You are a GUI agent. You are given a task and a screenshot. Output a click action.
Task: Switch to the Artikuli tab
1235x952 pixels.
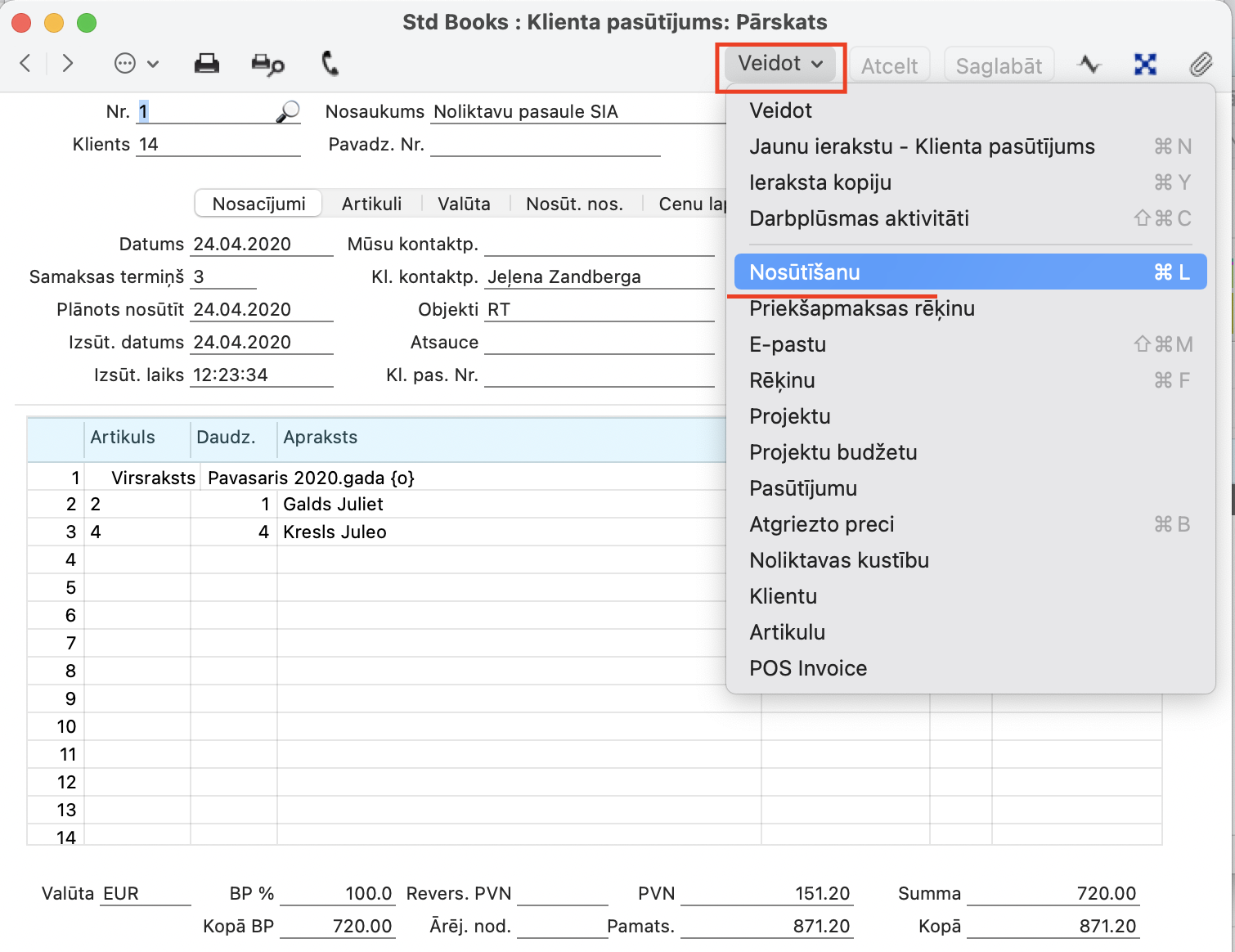tap(371, 204)
